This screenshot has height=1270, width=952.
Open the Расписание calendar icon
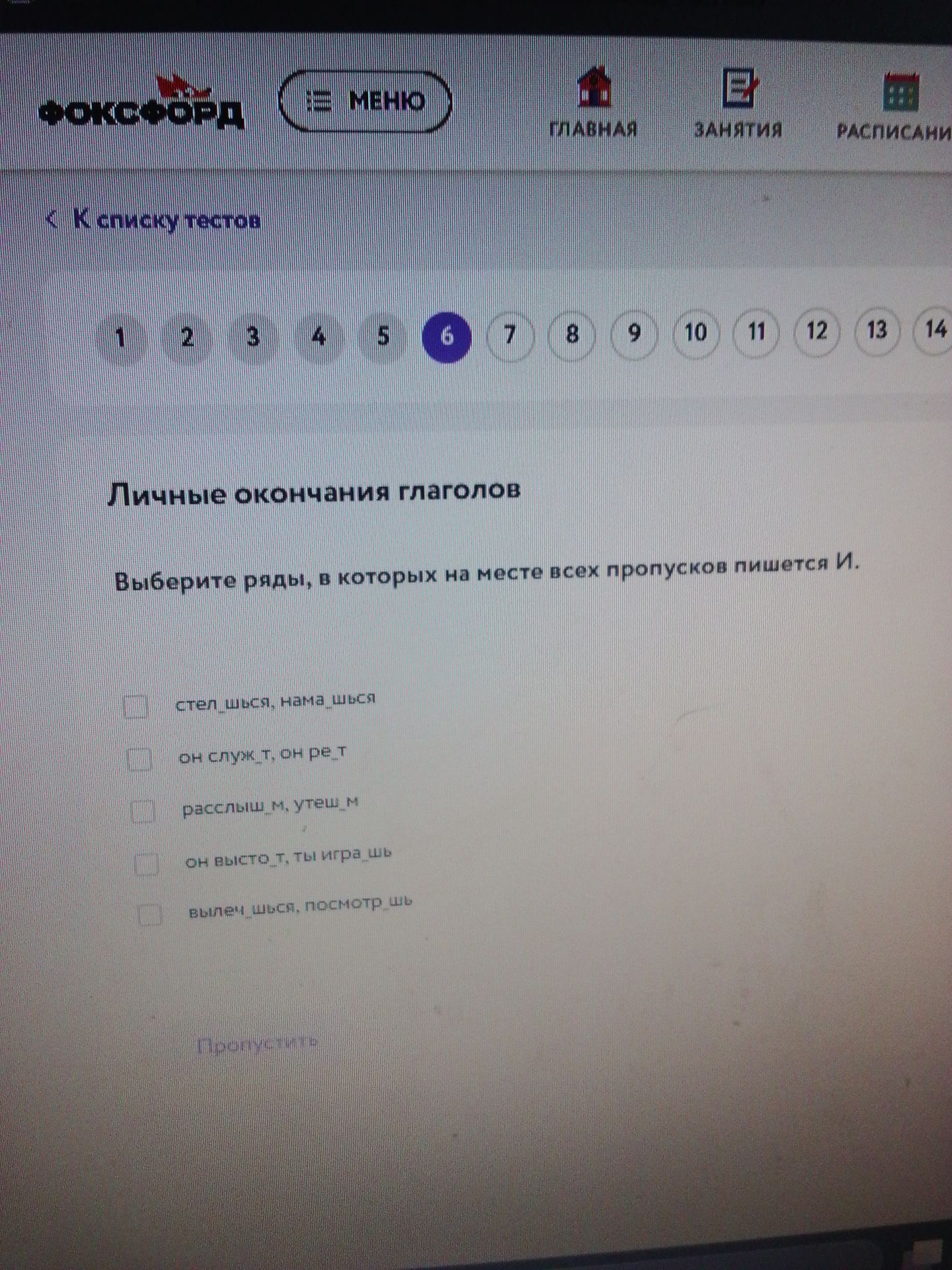point(900,91)
